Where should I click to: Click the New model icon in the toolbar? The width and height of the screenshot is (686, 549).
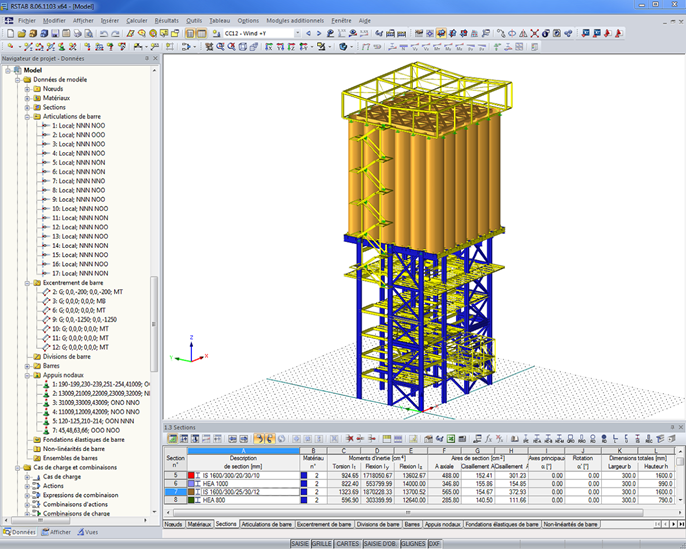(x=8, y=32)
